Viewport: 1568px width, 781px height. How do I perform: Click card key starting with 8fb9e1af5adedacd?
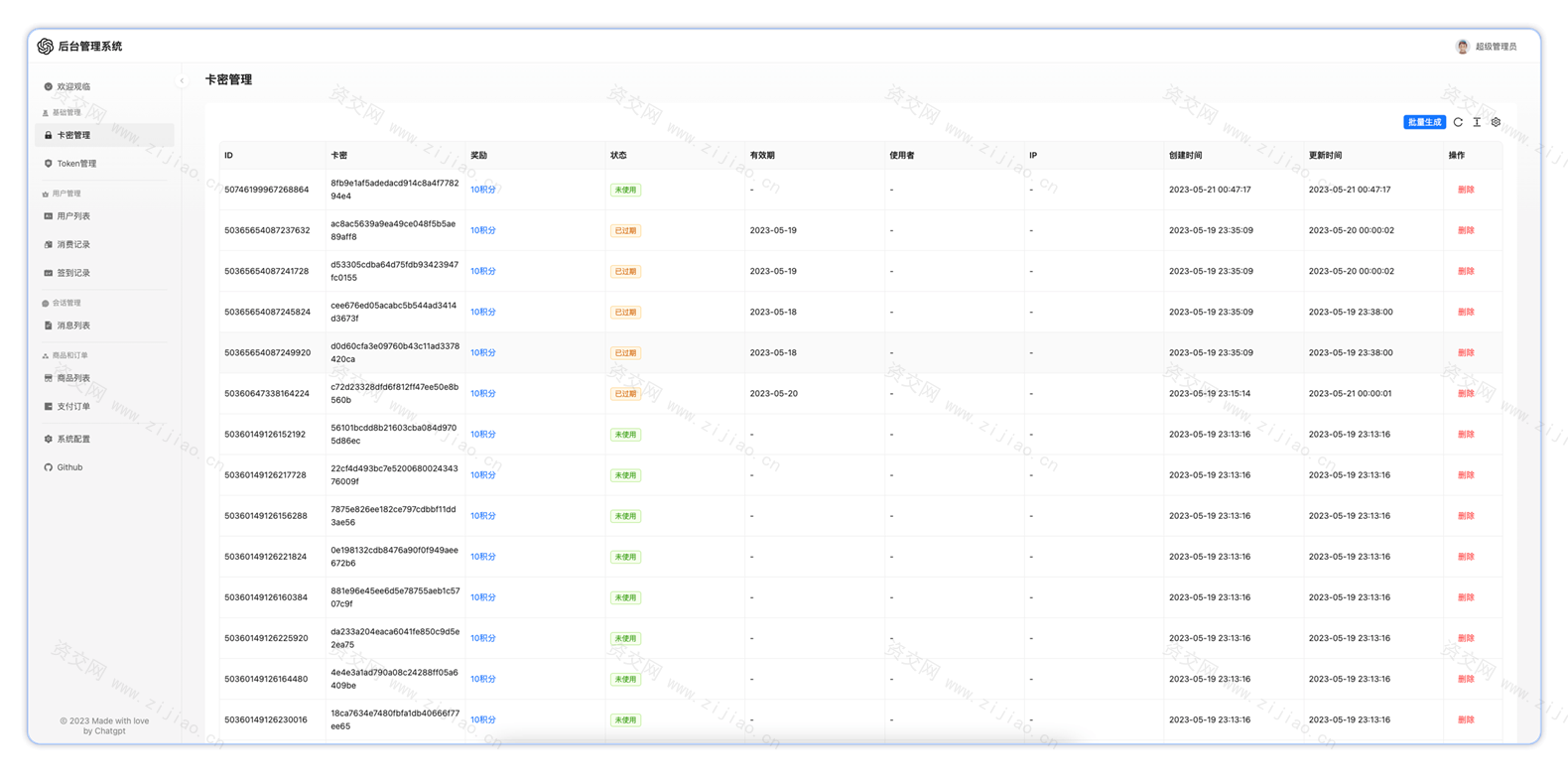coord(395,190)
